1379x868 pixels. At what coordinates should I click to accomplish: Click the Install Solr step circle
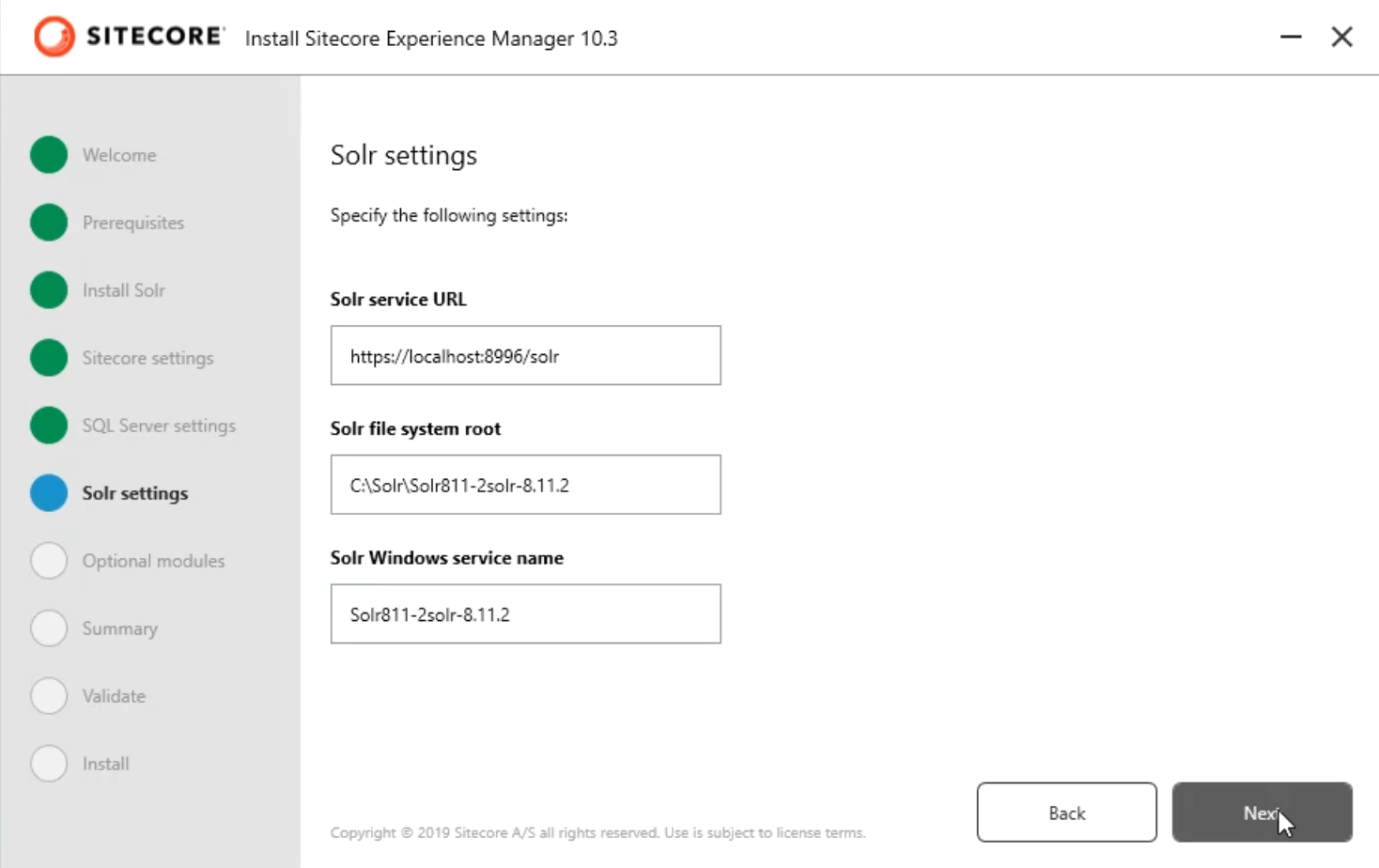(49, 290)
